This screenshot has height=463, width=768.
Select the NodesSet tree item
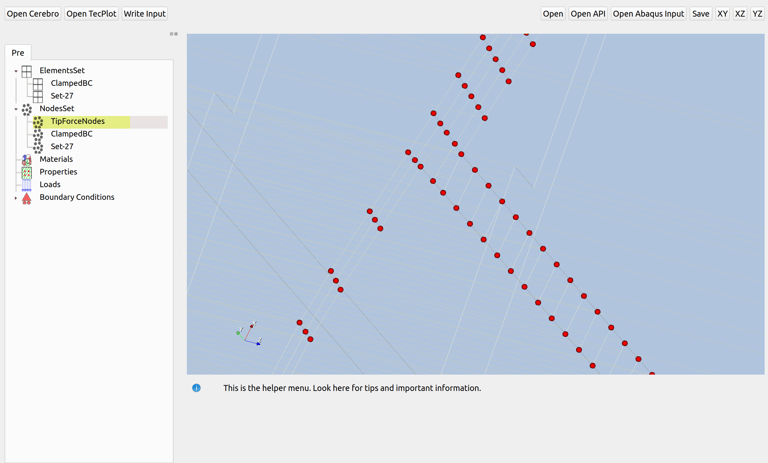pos(57,109)
